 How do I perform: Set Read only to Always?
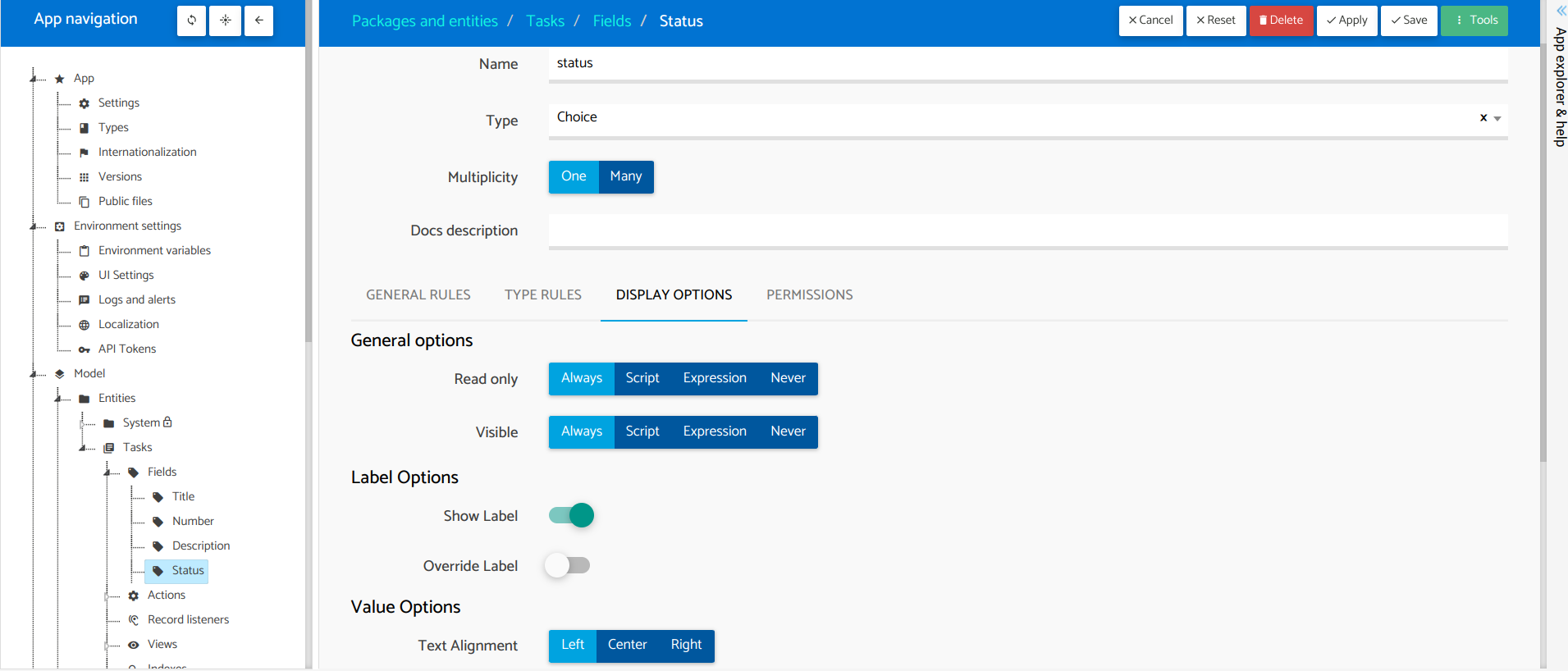click(582, 378)
